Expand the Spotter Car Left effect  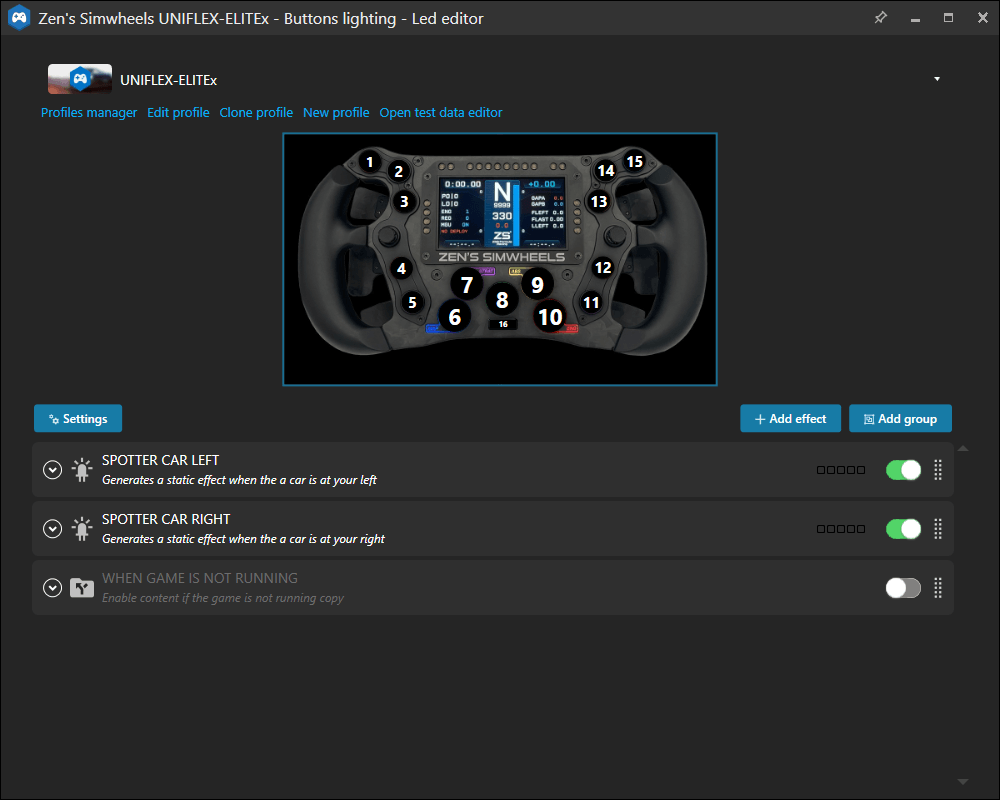coord(53,470)
